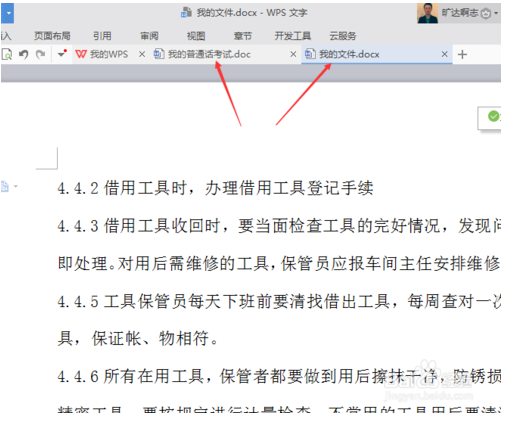Close the 我的普通话考试.doc tab

point(293,54)
